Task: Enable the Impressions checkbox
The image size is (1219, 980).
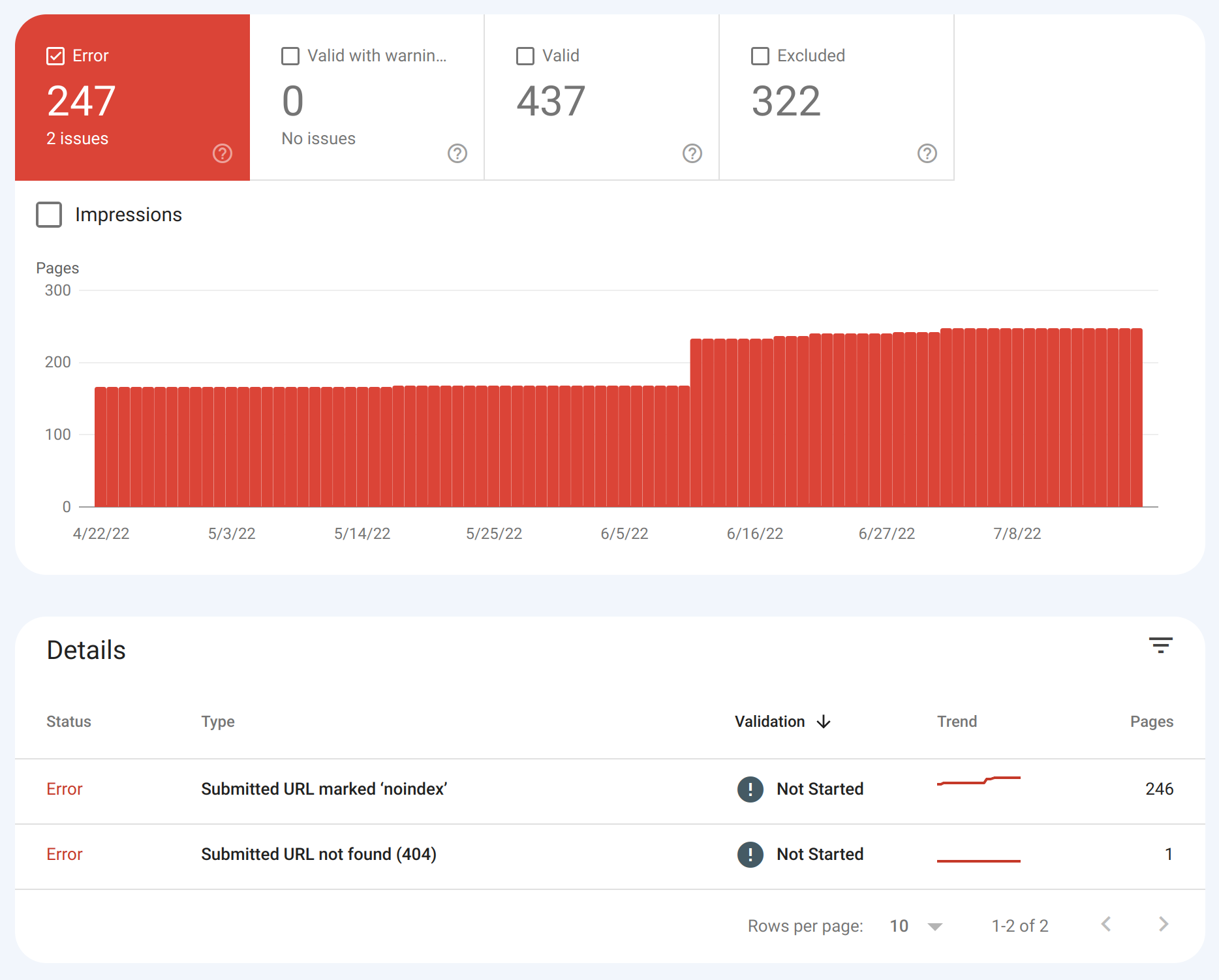Action: tap(49, 215)
